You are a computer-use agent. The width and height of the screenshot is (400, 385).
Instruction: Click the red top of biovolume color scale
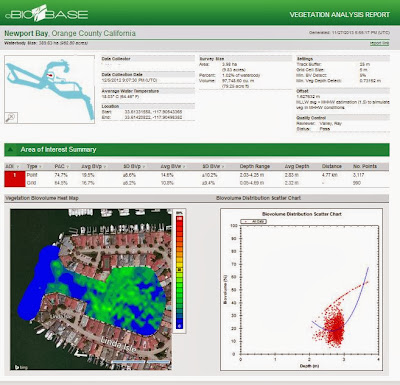pyautogui.click(x=180, y=219)
